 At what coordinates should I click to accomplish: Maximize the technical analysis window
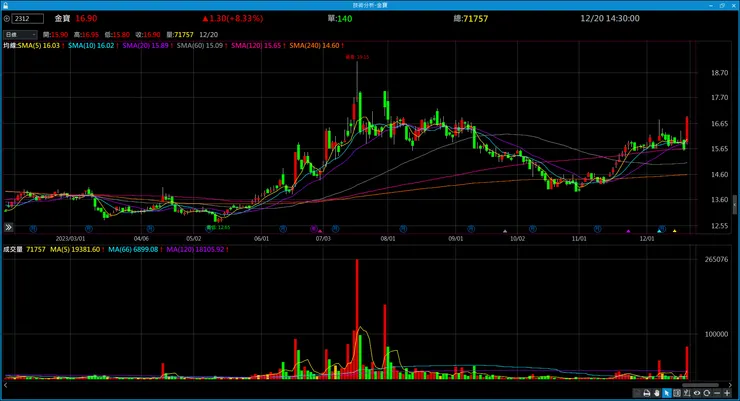coord(722,5)
